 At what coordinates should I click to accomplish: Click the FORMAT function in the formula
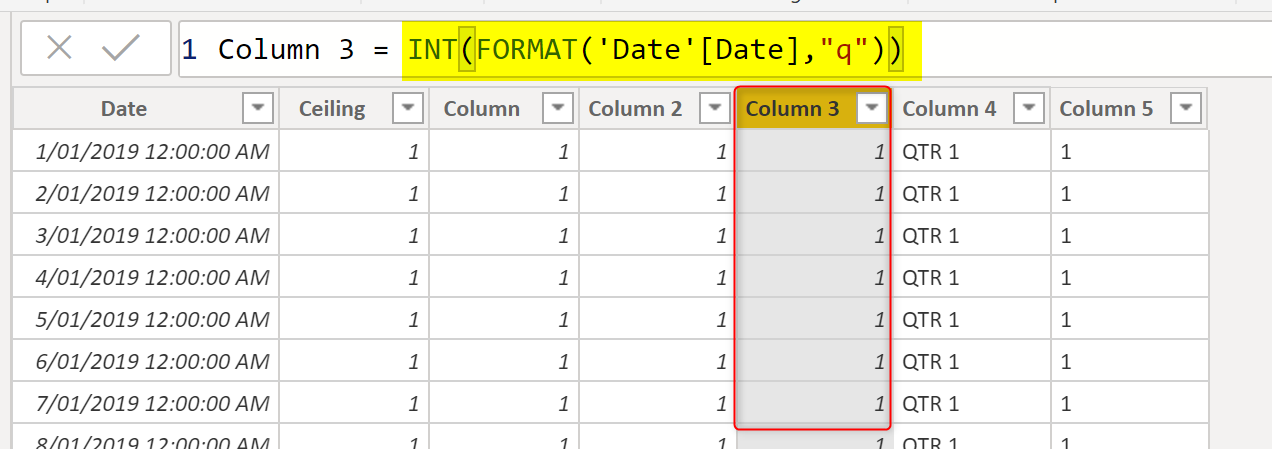[x=528, y=49]
